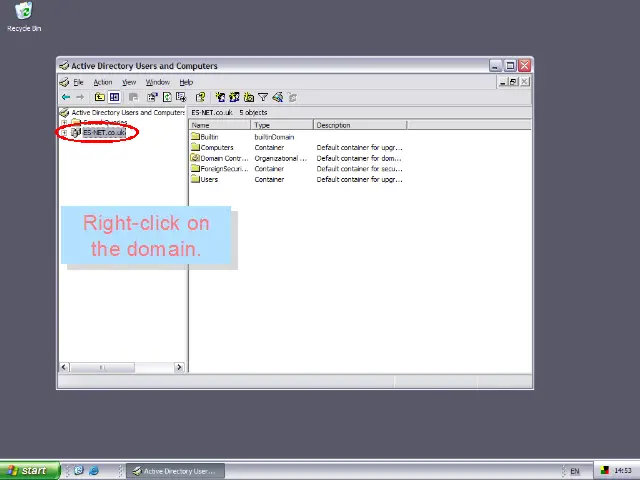The height and width of the screenshot is (480, 640).
Task: Click the builtinDomain type cell
Action: [x=274, y=137]
